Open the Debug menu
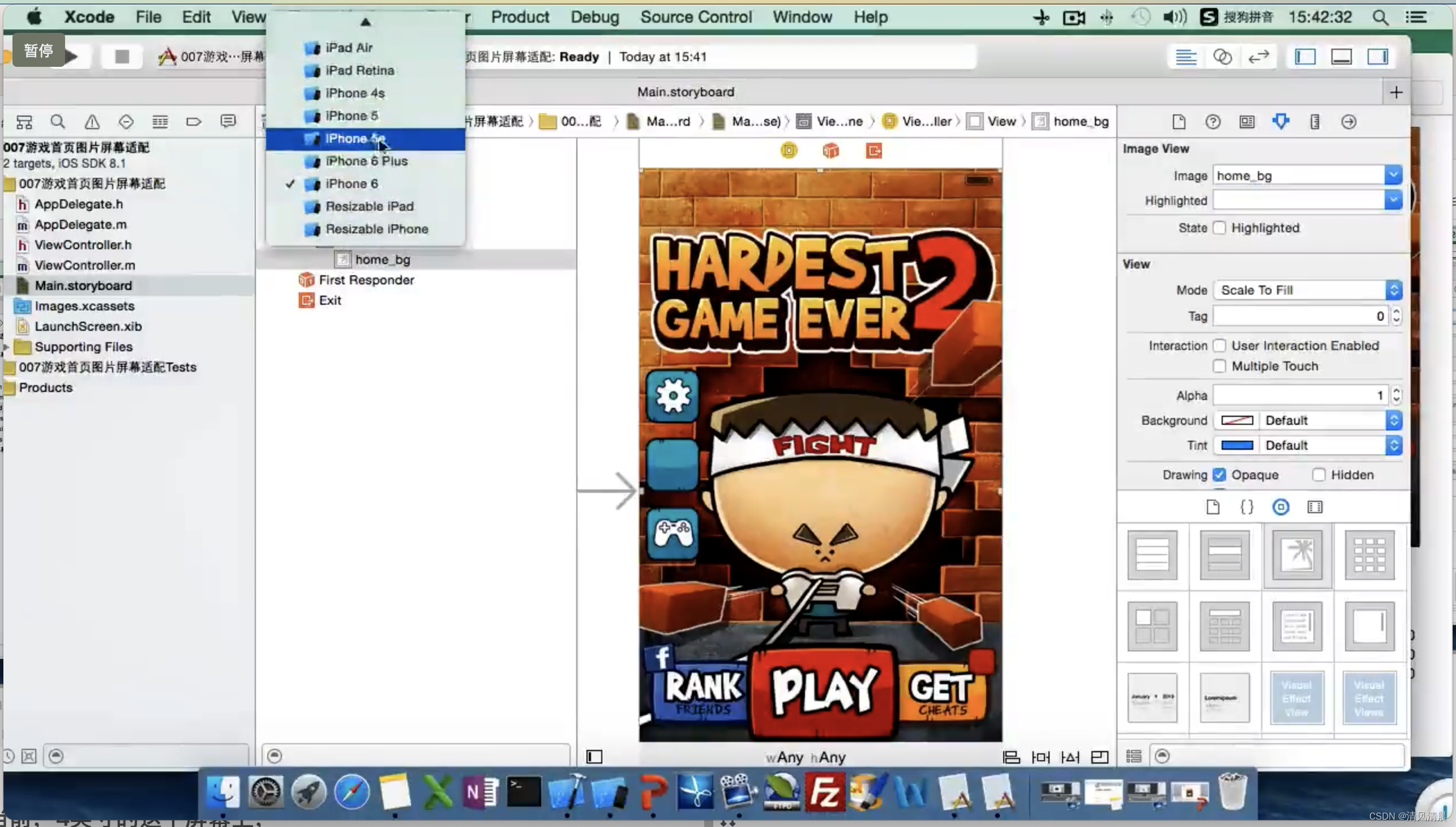This screenshot has width=1456, height=827. coord(594,17)
